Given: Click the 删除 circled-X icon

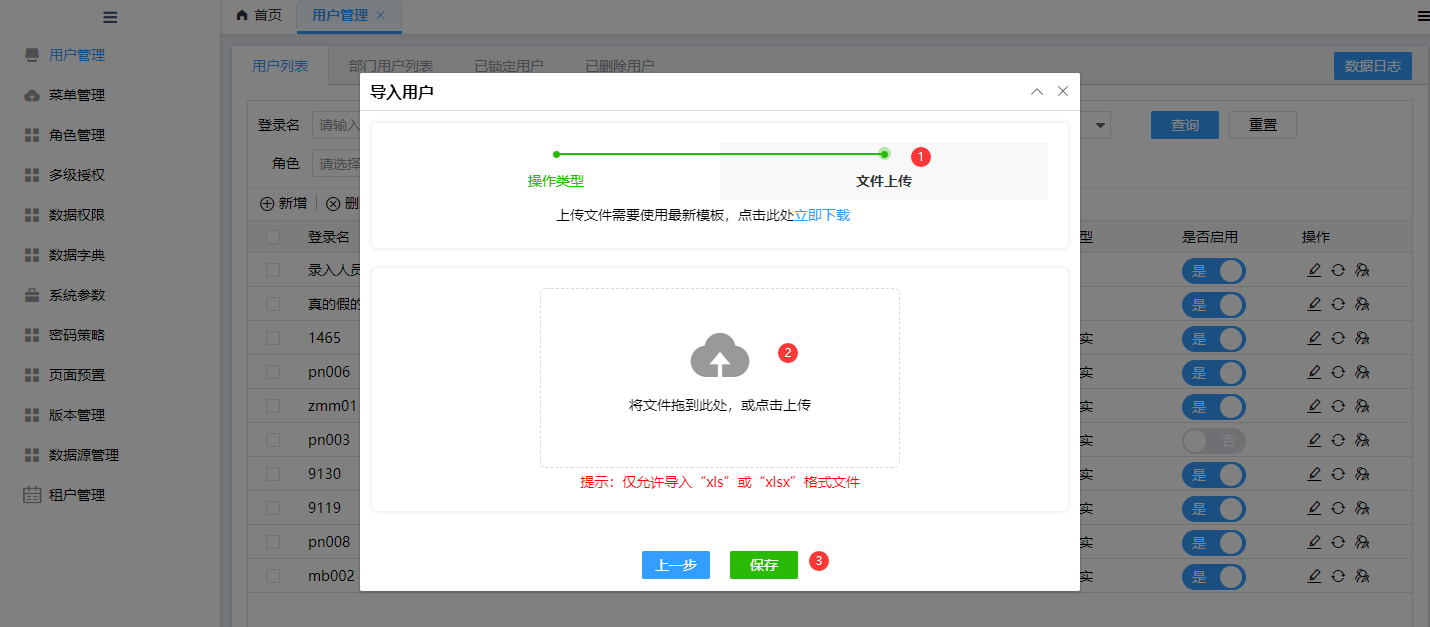Looking at the screenshot, I should tap(331, 203).
